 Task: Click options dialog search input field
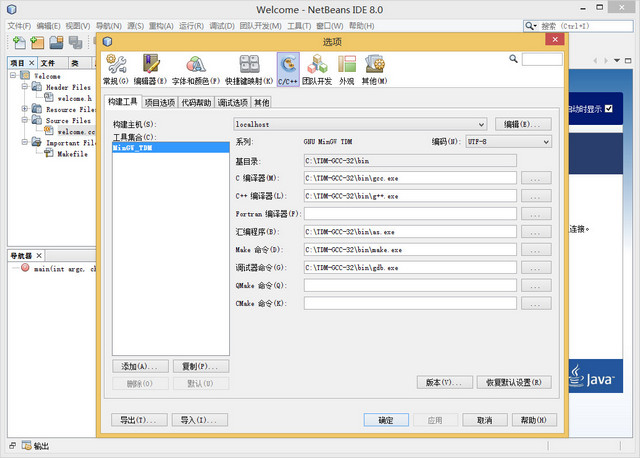[x=542, y=60]
